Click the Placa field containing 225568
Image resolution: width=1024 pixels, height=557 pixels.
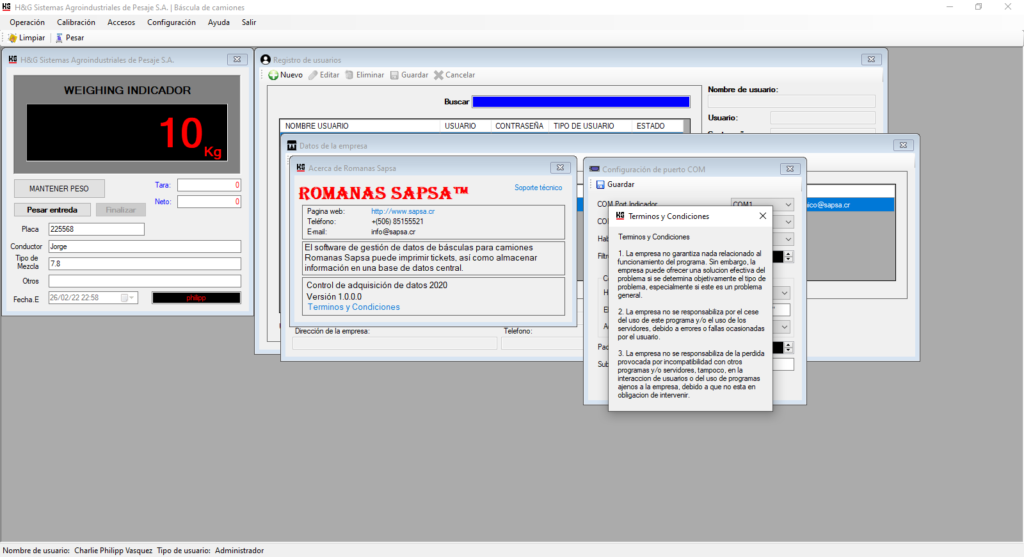tap(96, 229)
